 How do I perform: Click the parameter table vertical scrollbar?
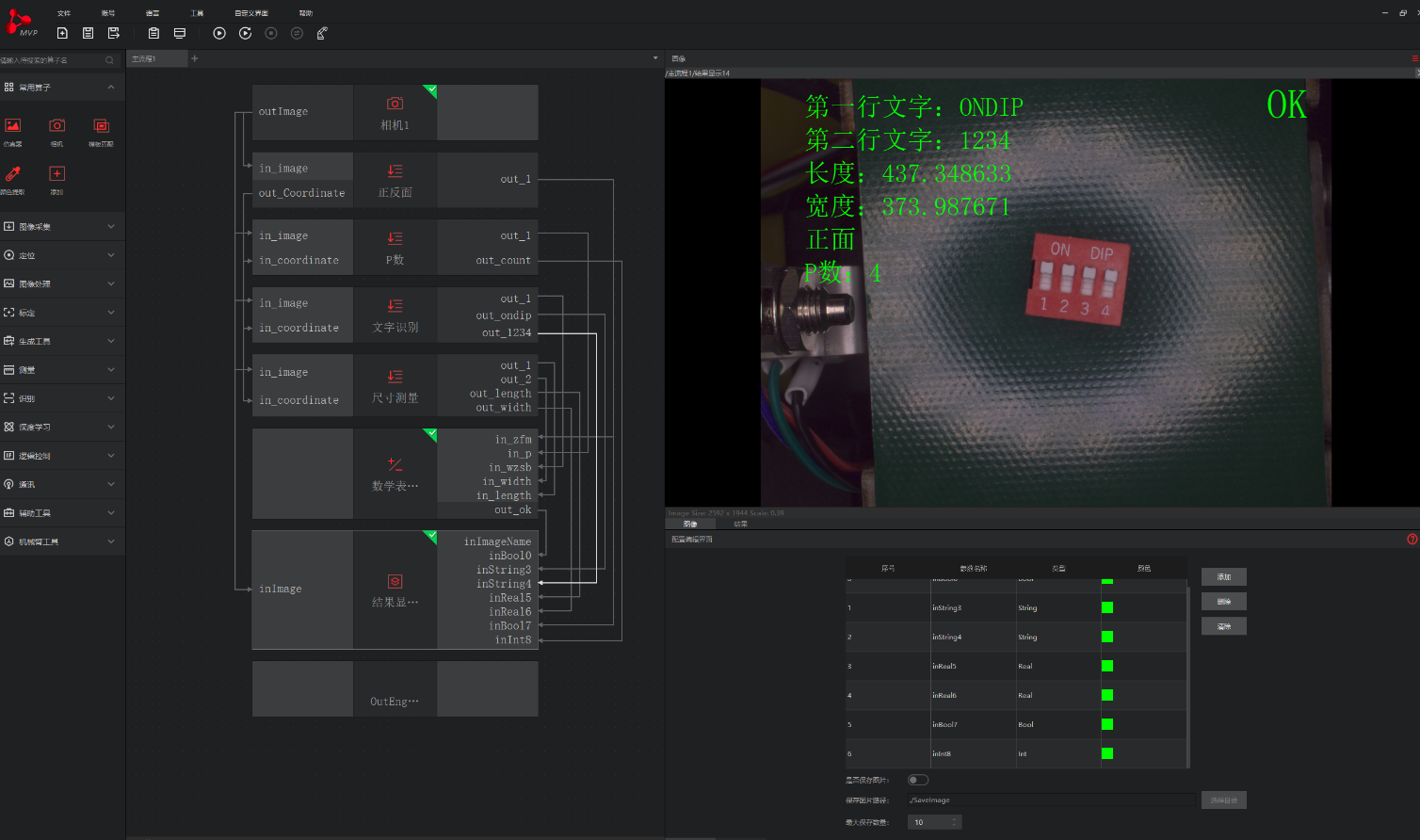(x=1188, y=675)
